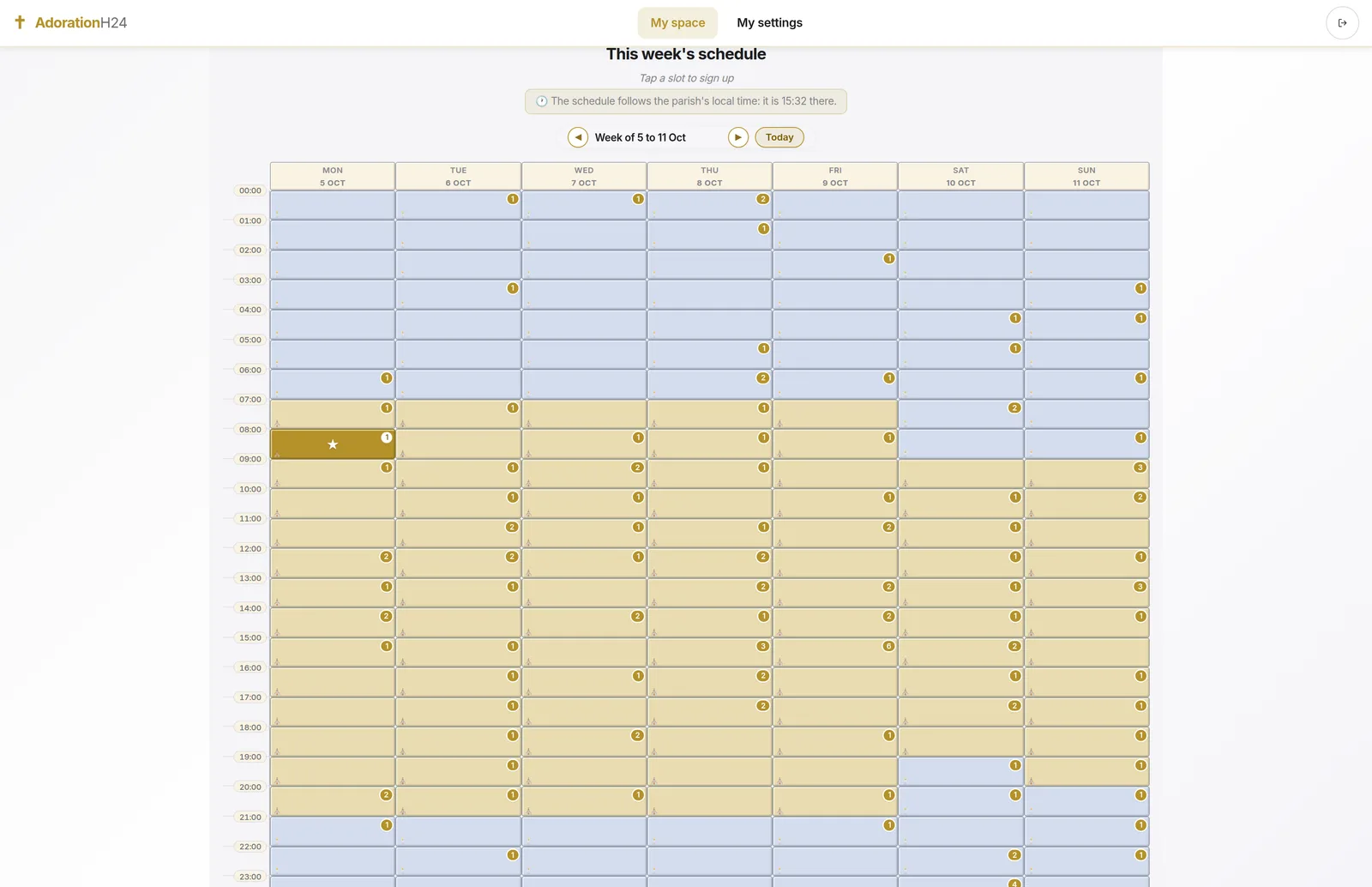Image resolution: width=1372 pixels, height=887 pixels.
Task: Select Friday 15:00 slot with badge 6
Action: (x=835, y=653)
